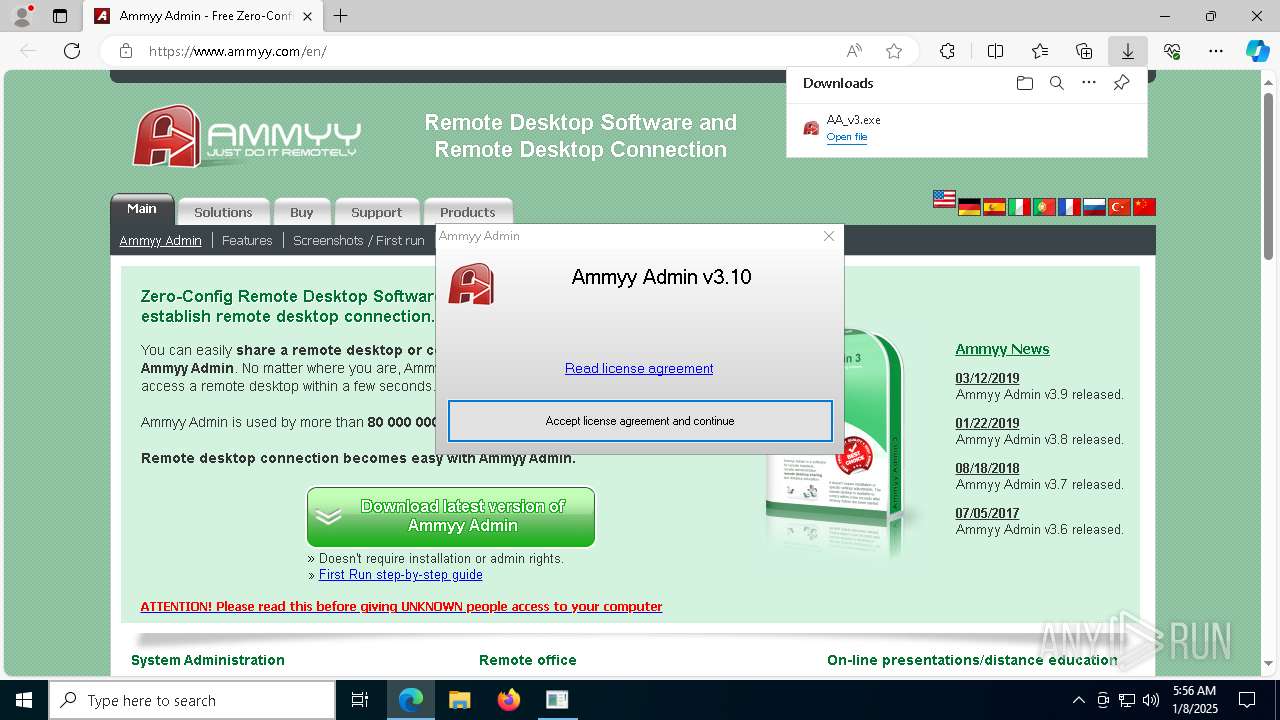Select the Russian flag language
Image resolution: width=1280 pixels, height=720 pixels.
[1094, 207]
